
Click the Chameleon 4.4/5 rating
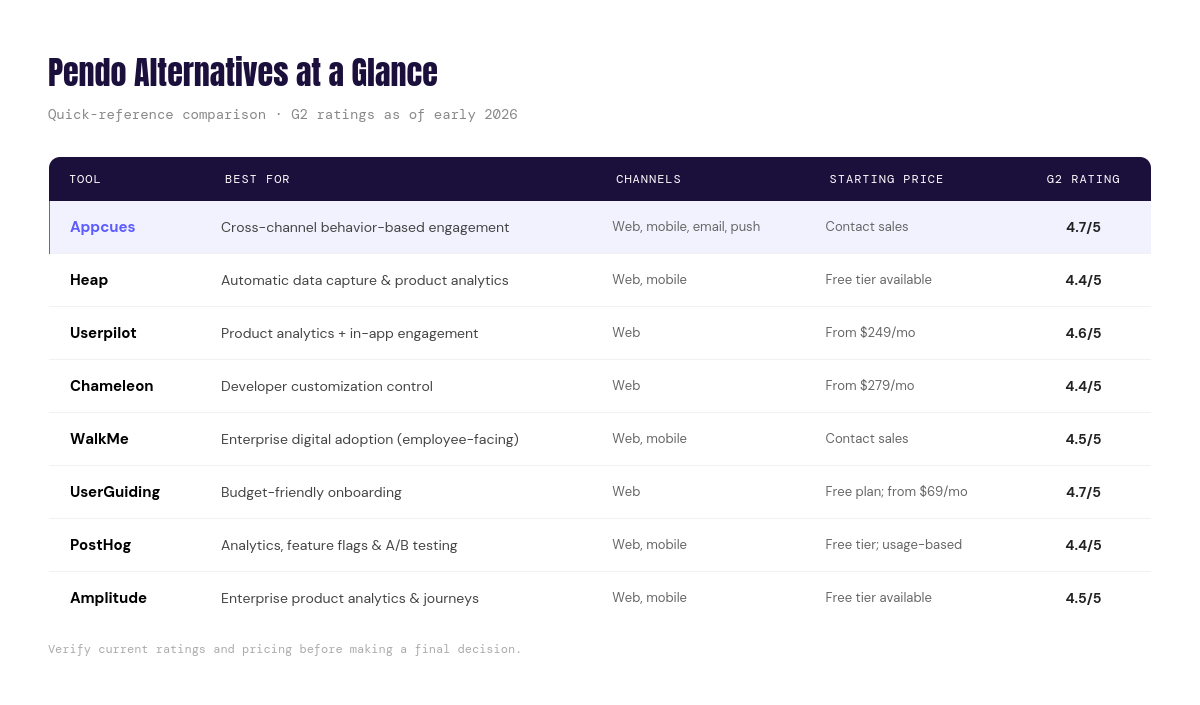pos(1083,386)
